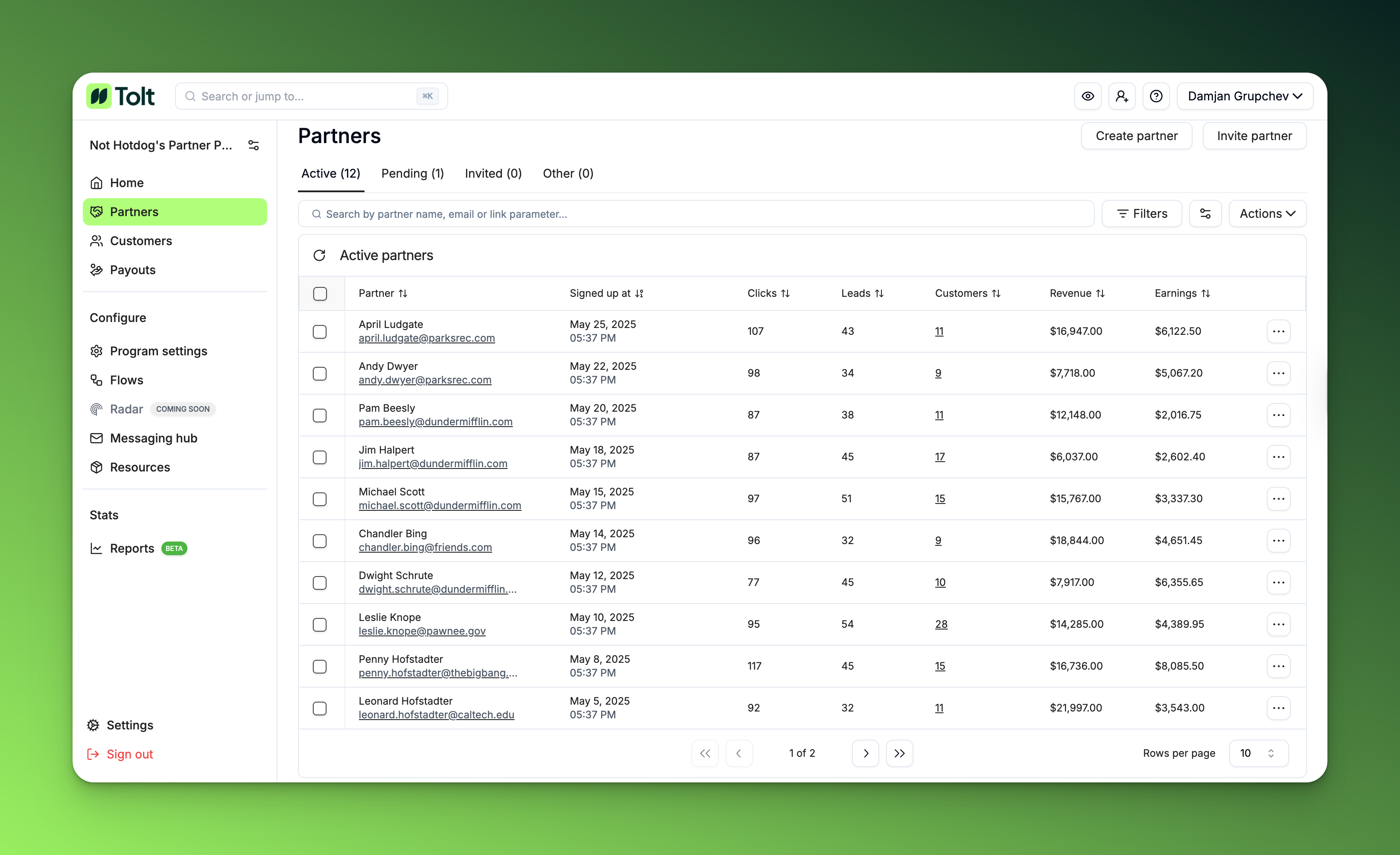Open Payouts in the sidebar
This screenshot has width=1400, height=855.
pyautogui.click(x=132, y=270)
